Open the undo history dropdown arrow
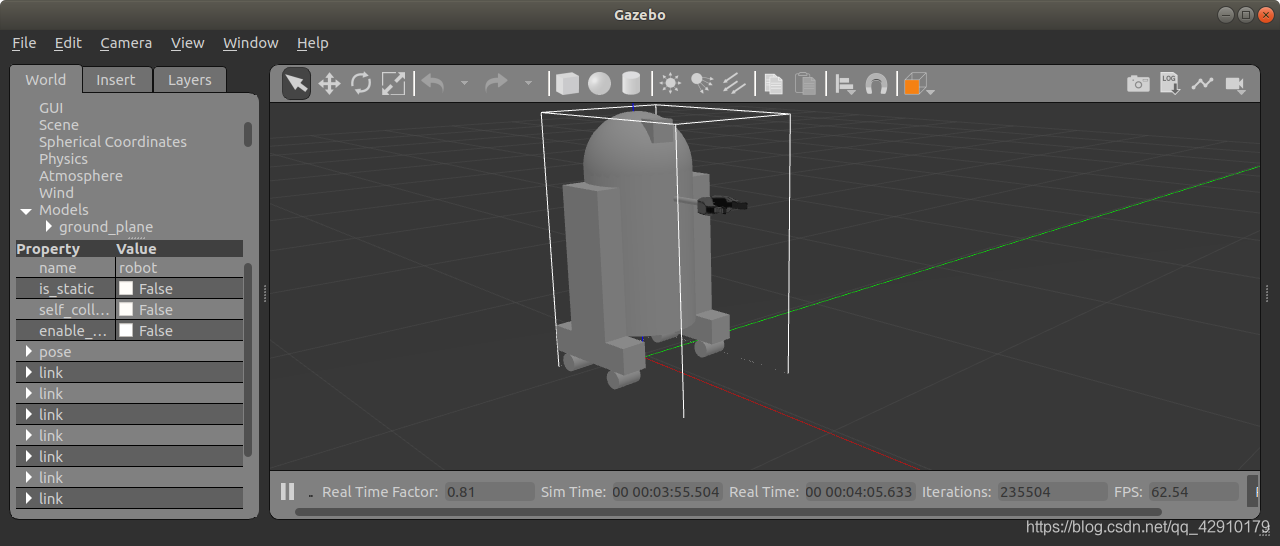The height and width of the screenshot is (546, 1280). (464, 84)
